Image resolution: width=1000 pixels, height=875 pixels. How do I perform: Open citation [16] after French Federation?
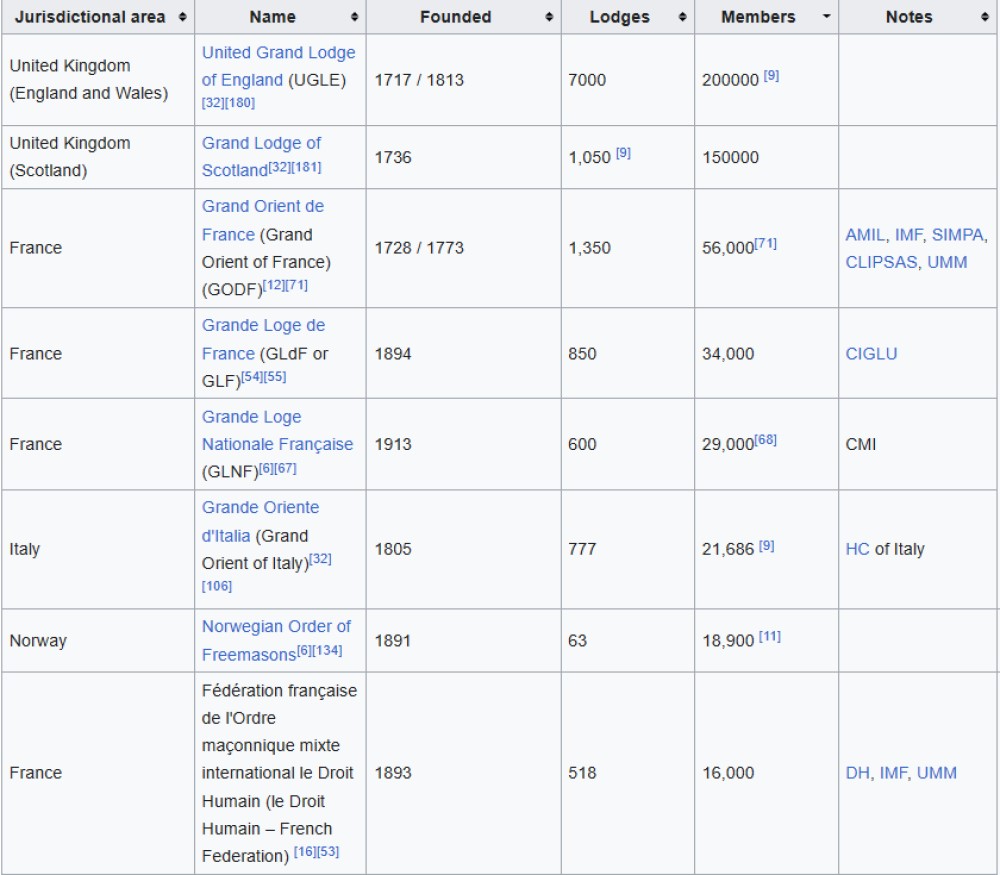(305, 851)
